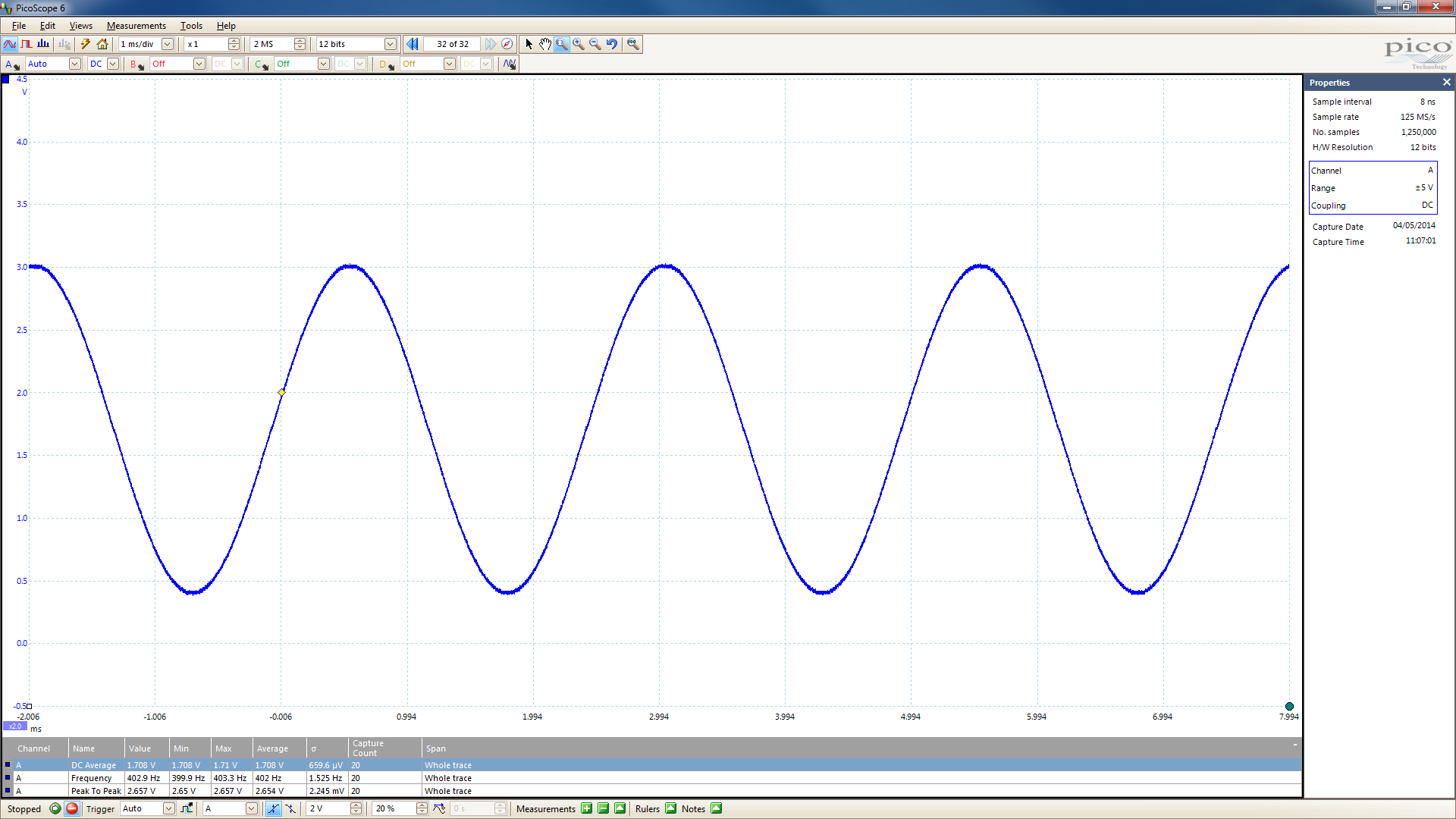Click the red Stop capture button
This screenshot has width=1456, height=819.
(72, 808)
